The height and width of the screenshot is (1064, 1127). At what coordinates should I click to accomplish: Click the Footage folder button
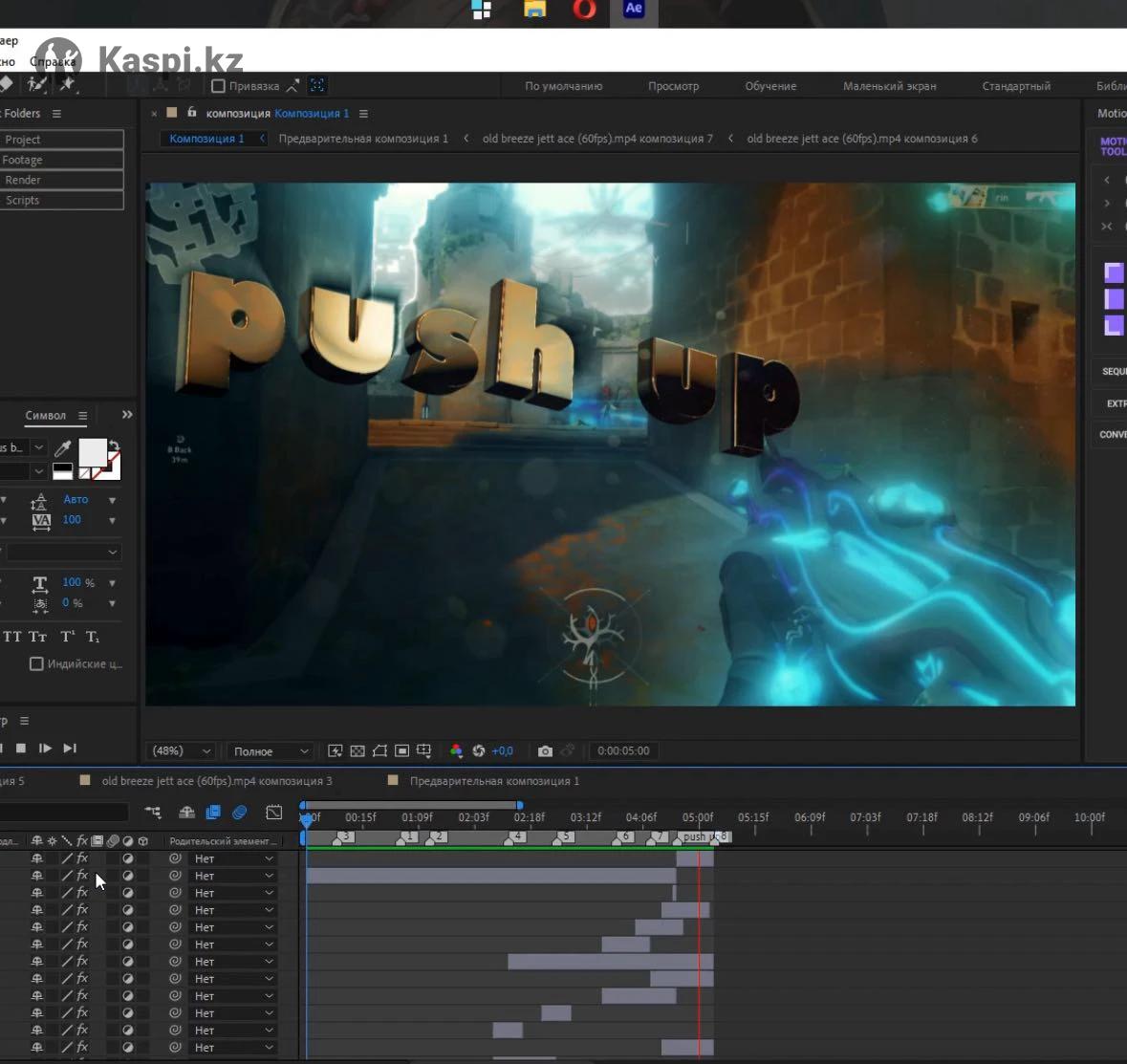click(x=62, y=160)
